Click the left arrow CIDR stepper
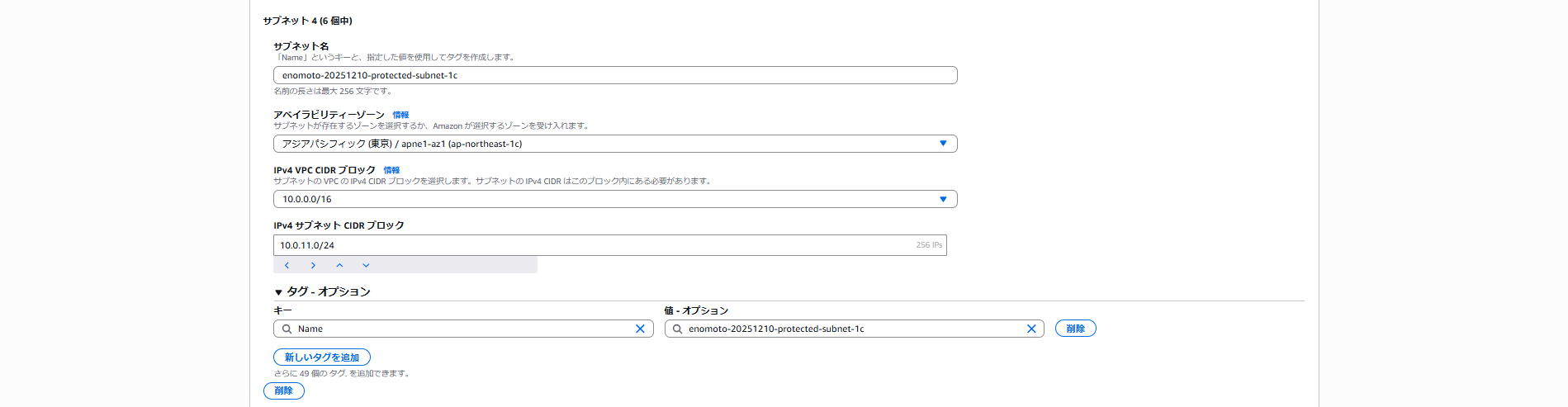 pyautogui.click(x=287, y=265)
